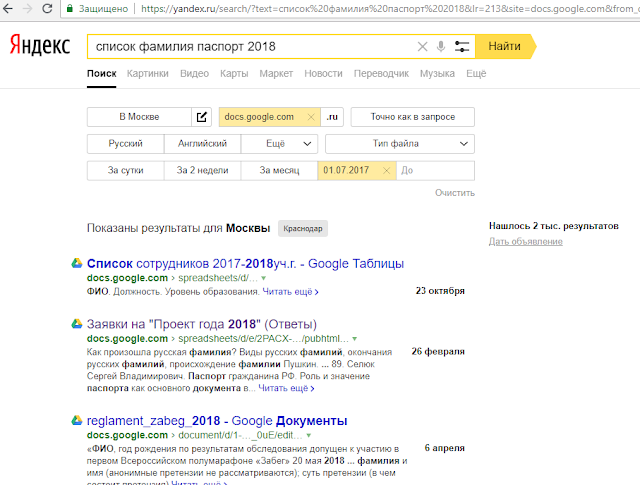Select the За месяц time filter
Screen dimensions: 640x485
(x=279, y=171)
